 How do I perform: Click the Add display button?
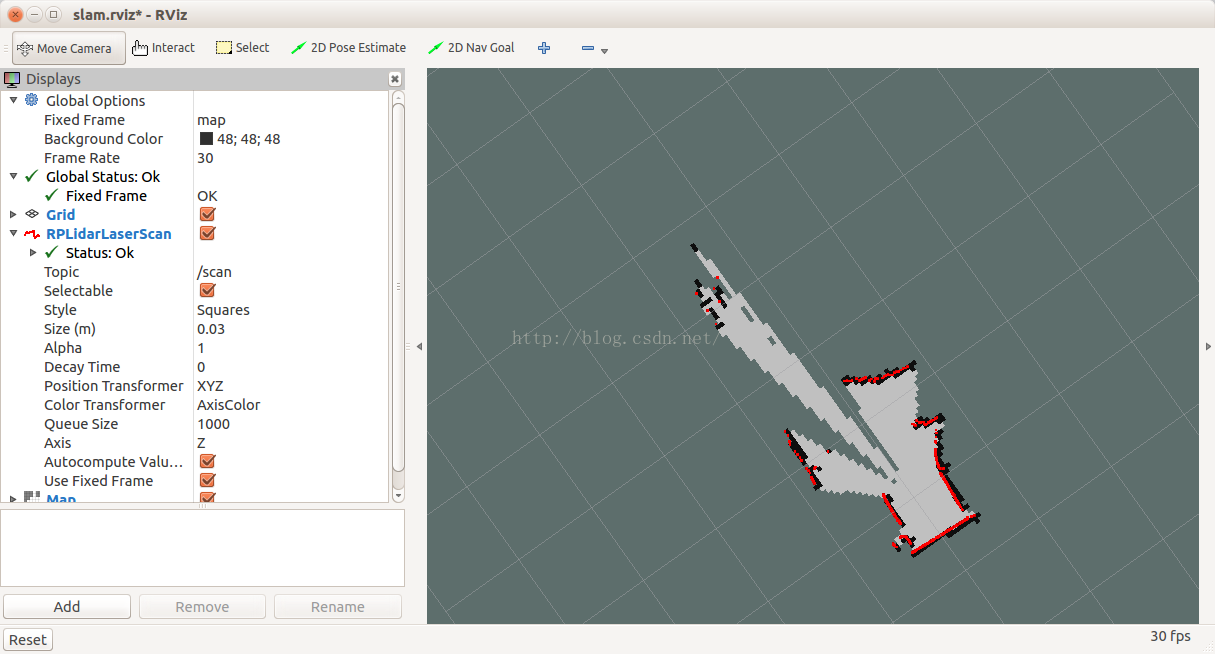67,606
